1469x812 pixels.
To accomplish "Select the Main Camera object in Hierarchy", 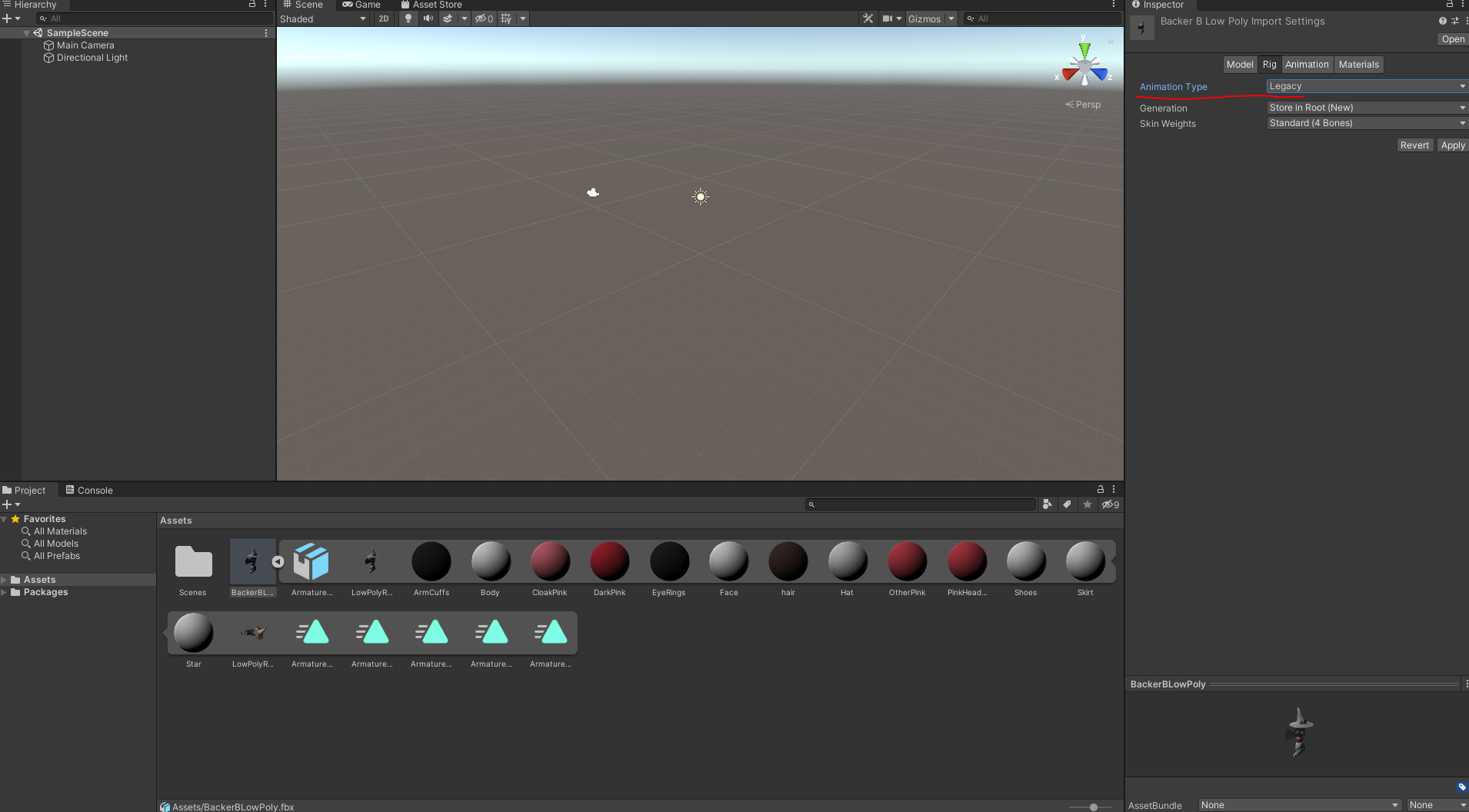I will [85, 45].
